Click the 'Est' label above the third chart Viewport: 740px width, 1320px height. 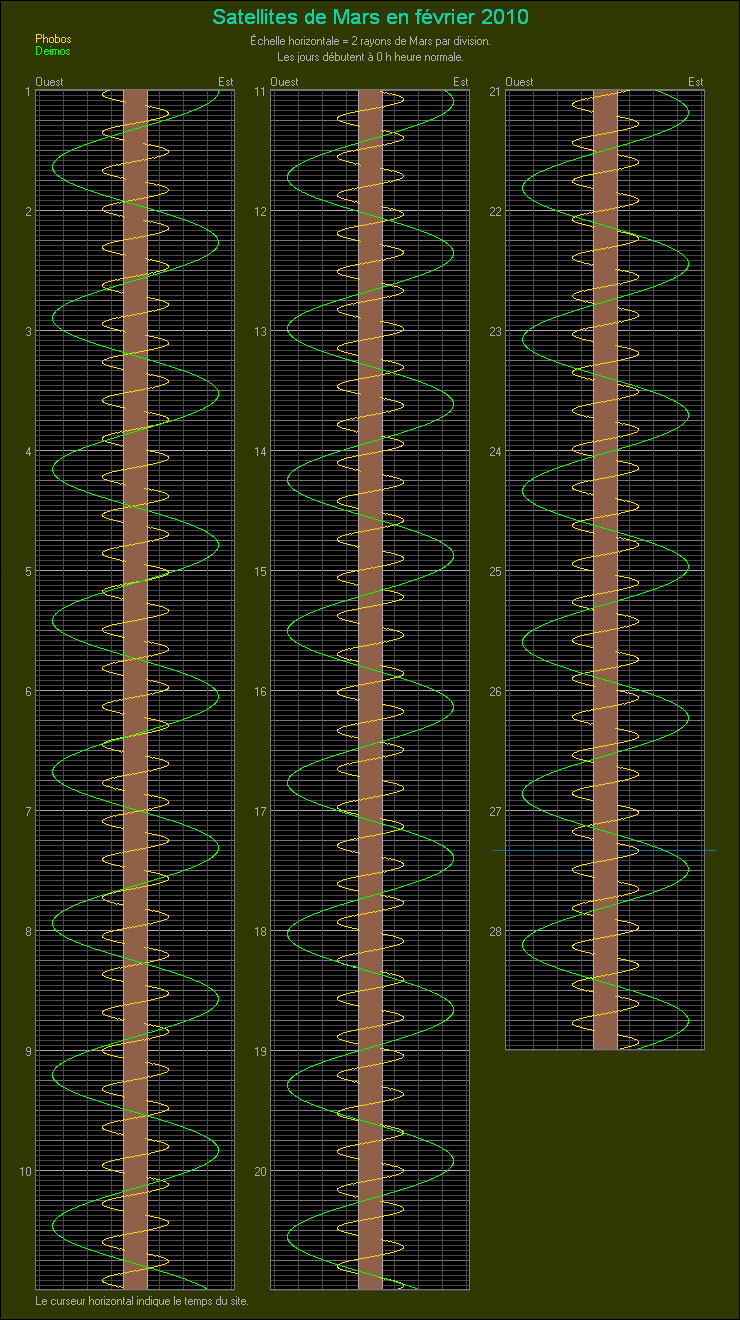[696, 82]
